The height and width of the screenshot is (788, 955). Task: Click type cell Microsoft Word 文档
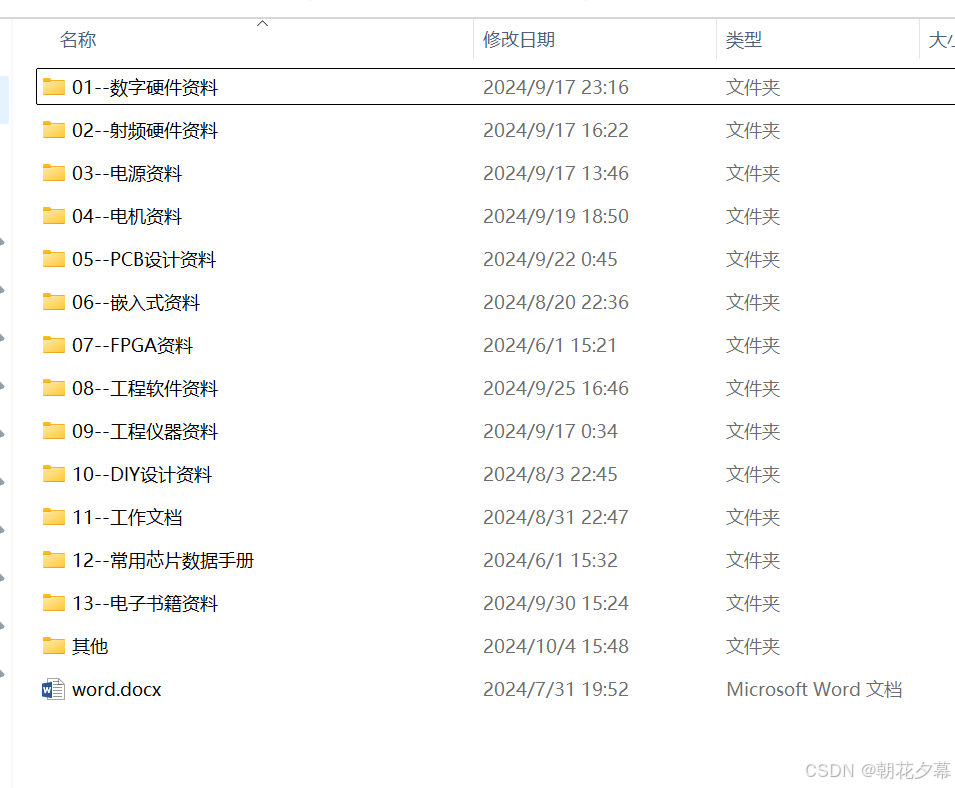click(814, 689)
